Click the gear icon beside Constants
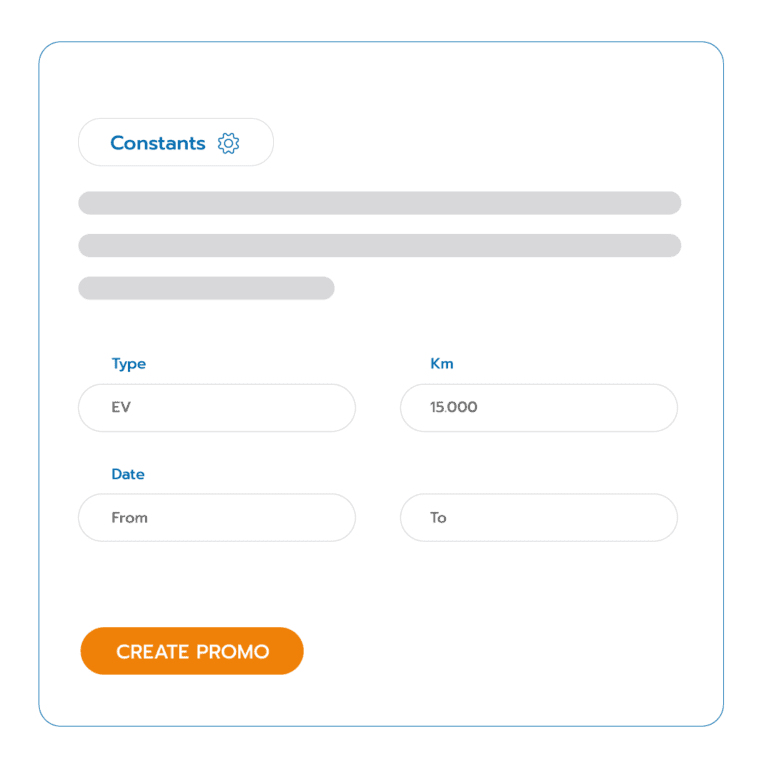Screen dimensions: 768x768 point(228,143)
